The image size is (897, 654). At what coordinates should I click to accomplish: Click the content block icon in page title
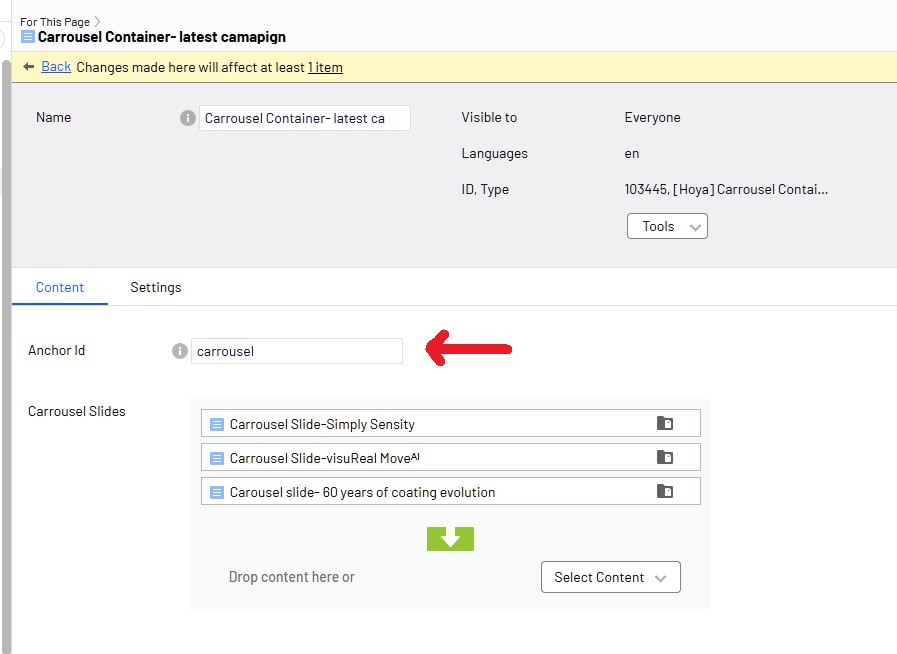[x=28, y=37]
